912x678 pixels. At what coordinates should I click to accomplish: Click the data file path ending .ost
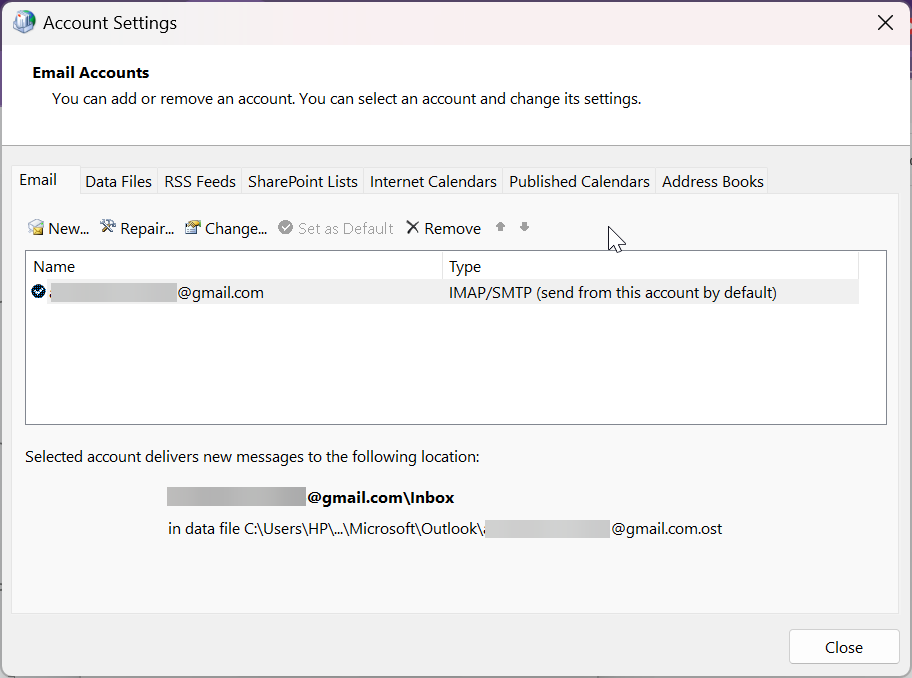pos(445,529)
